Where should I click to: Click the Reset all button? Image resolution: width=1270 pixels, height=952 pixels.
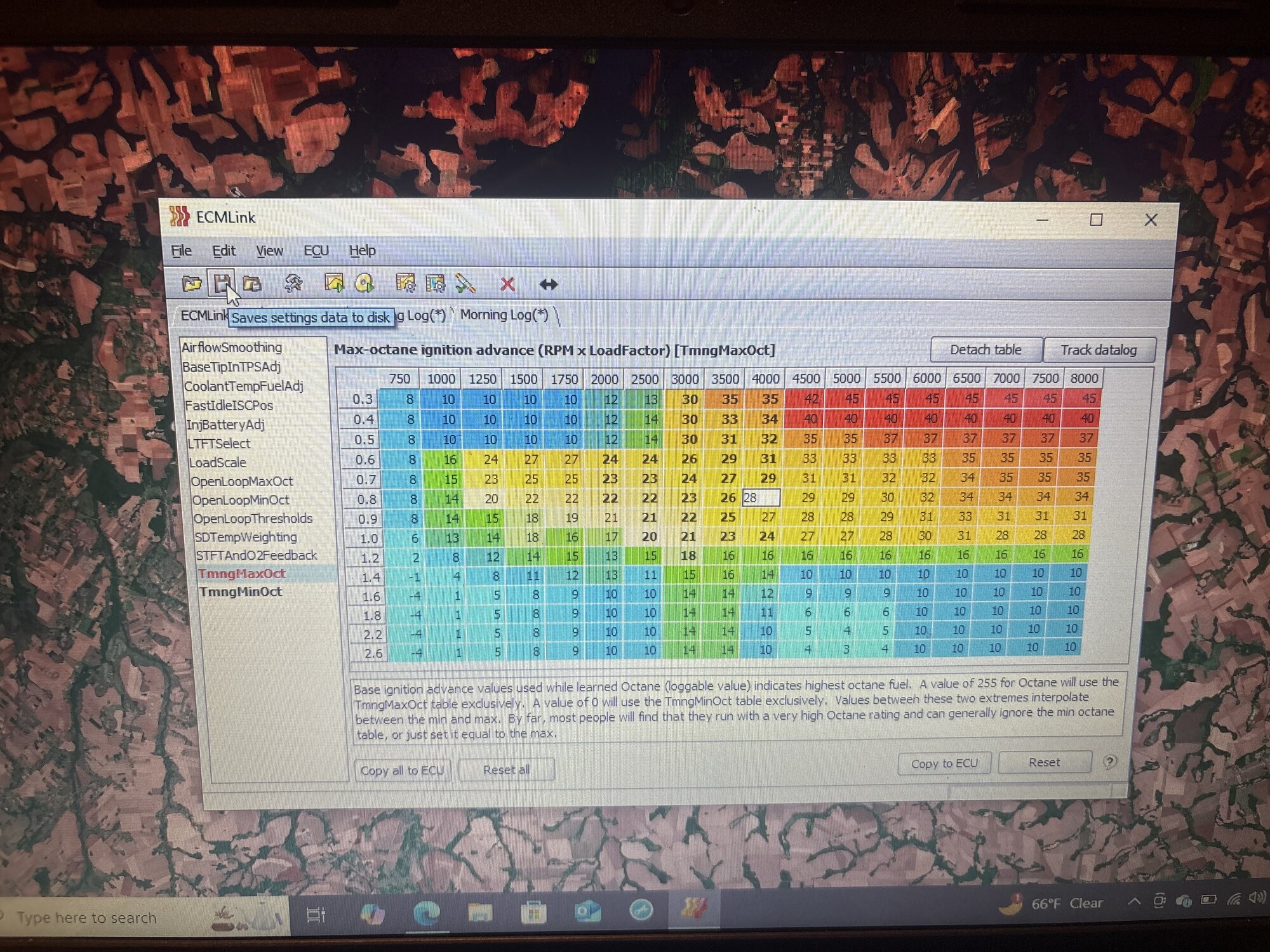pyautogui.click(x=506, y=770)
